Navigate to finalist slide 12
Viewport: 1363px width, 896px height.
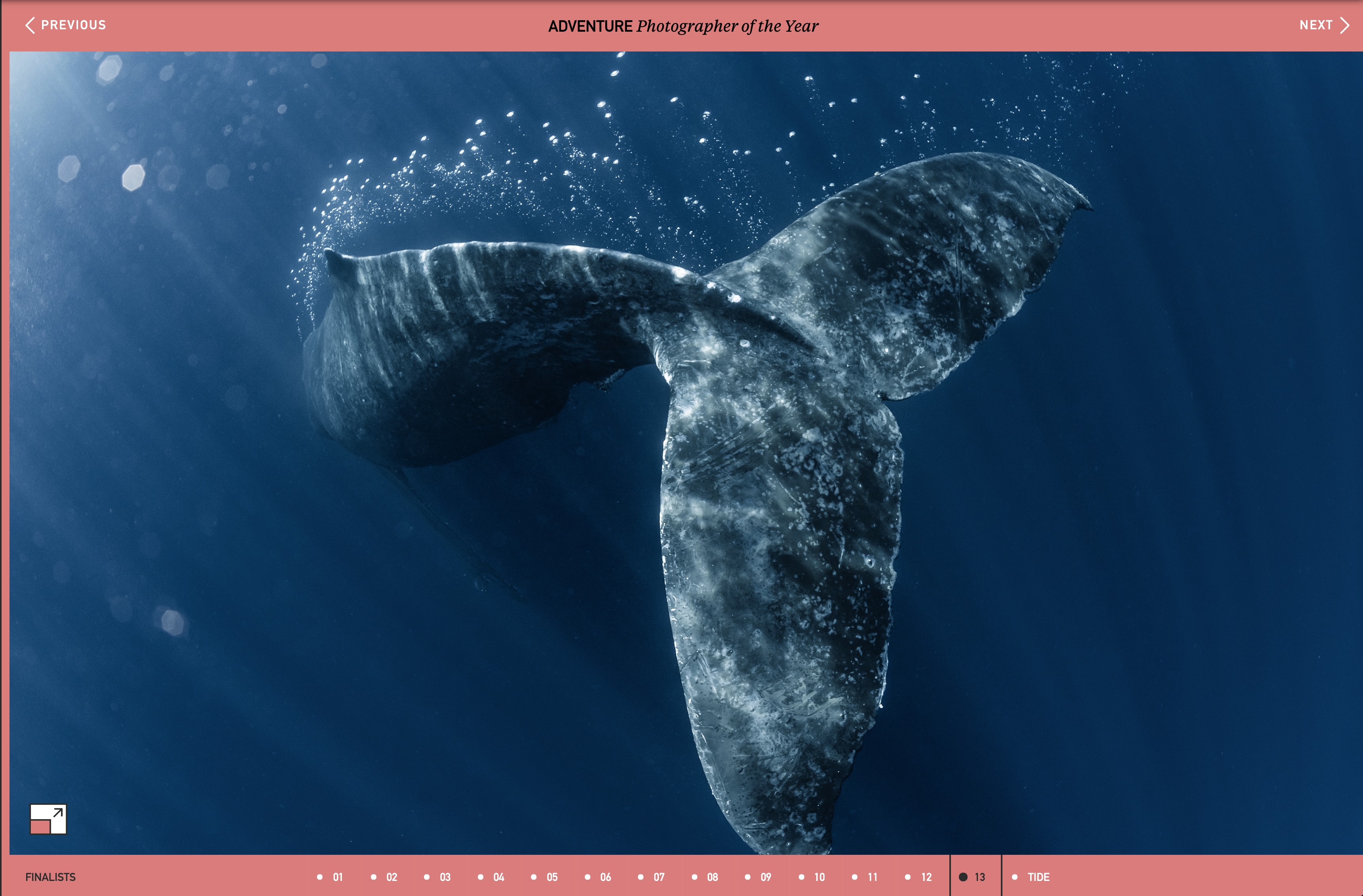[x=926, y=877]
